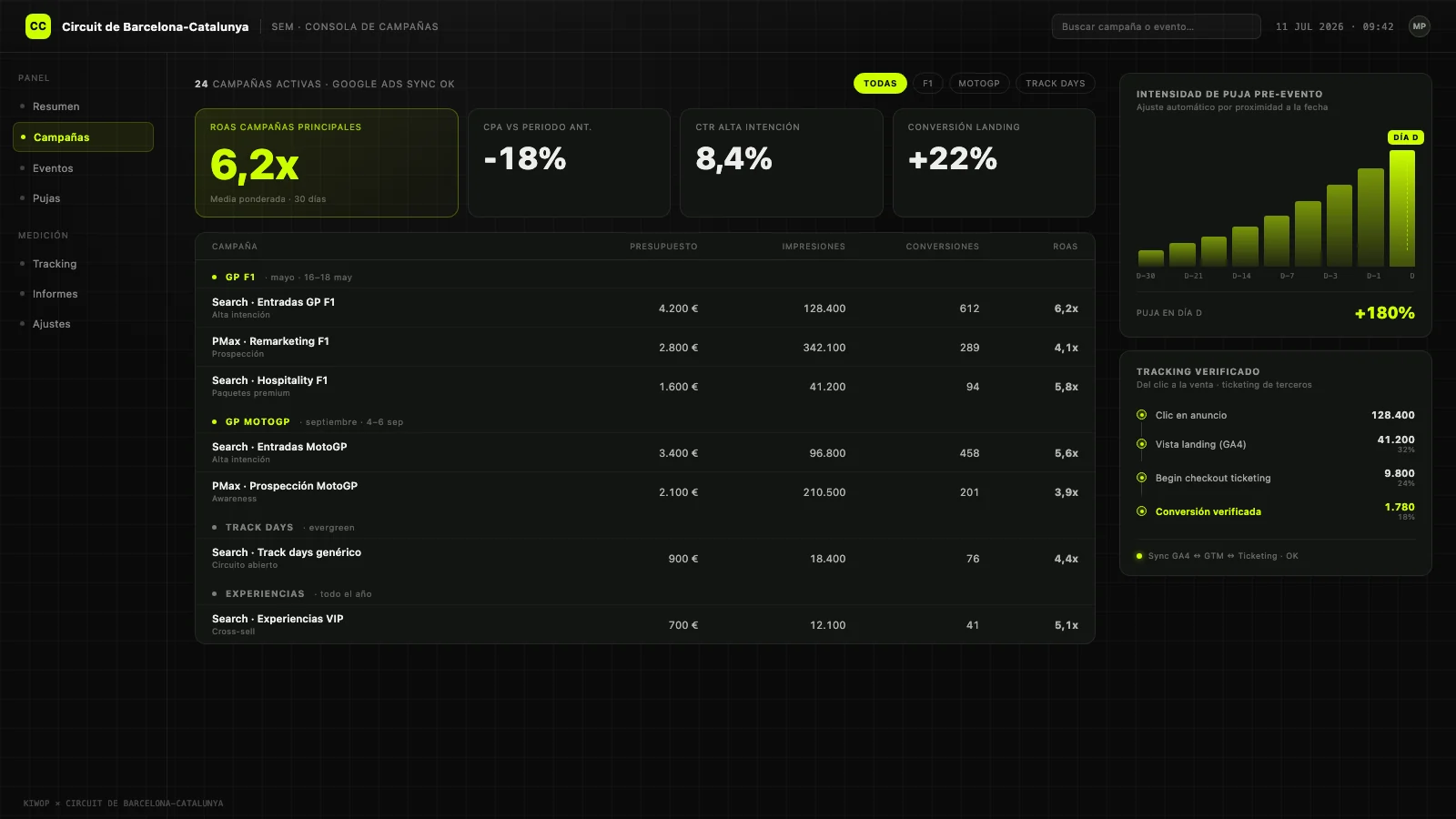Enable the MOTOGP filter pill

(979, 84)
